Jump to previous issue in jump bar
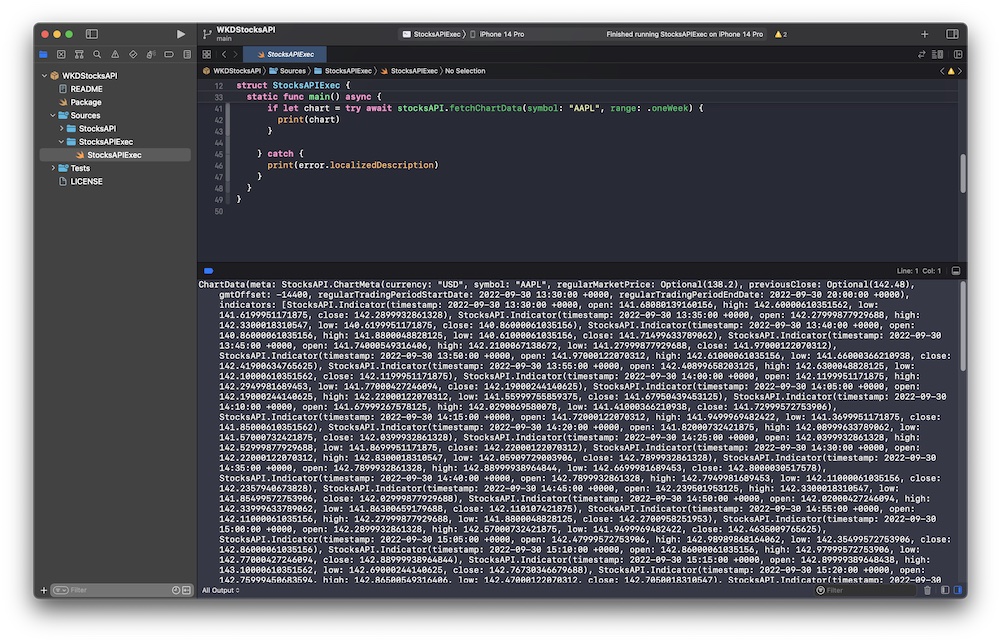Viewport: 1001px width, 643px height. [x=942, y=72]
